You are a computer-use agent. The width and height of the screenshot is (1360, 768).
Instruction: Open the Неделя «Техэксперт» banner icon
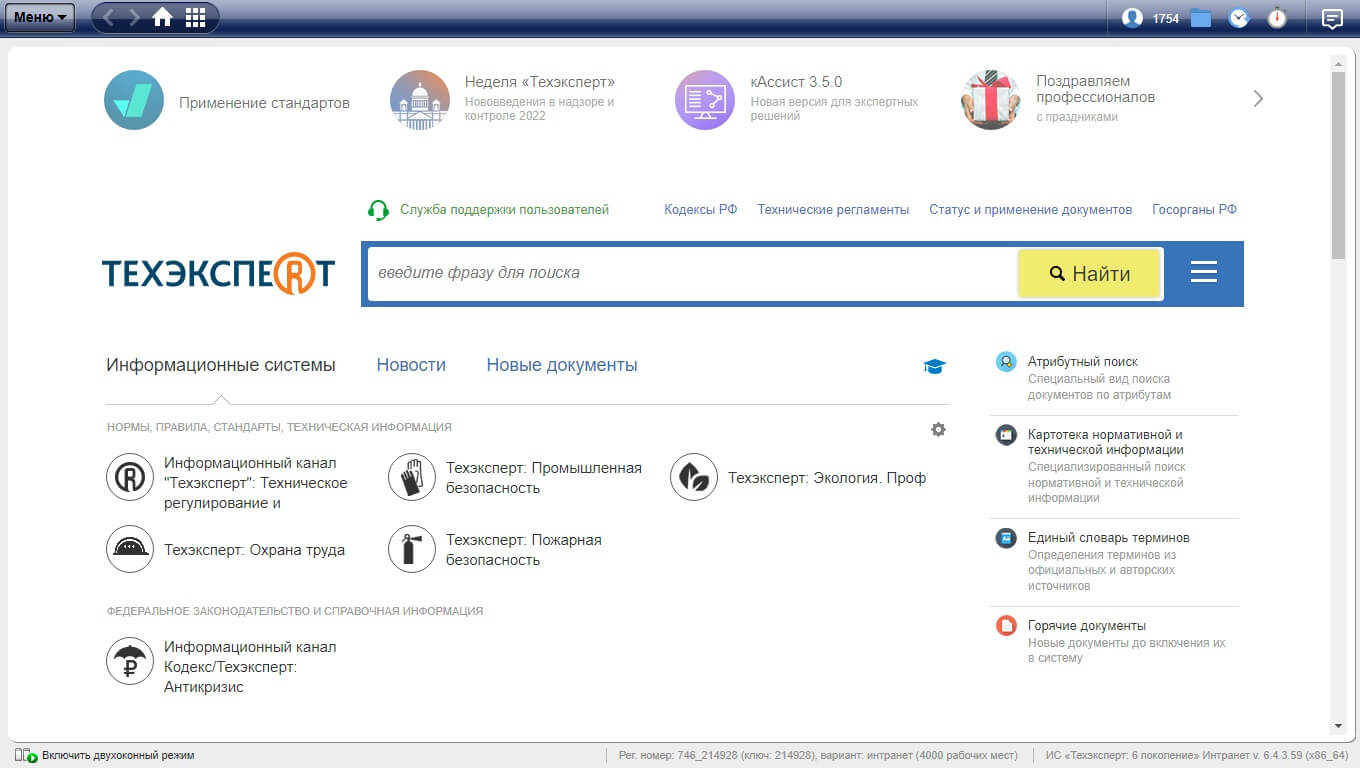point(420,100)
